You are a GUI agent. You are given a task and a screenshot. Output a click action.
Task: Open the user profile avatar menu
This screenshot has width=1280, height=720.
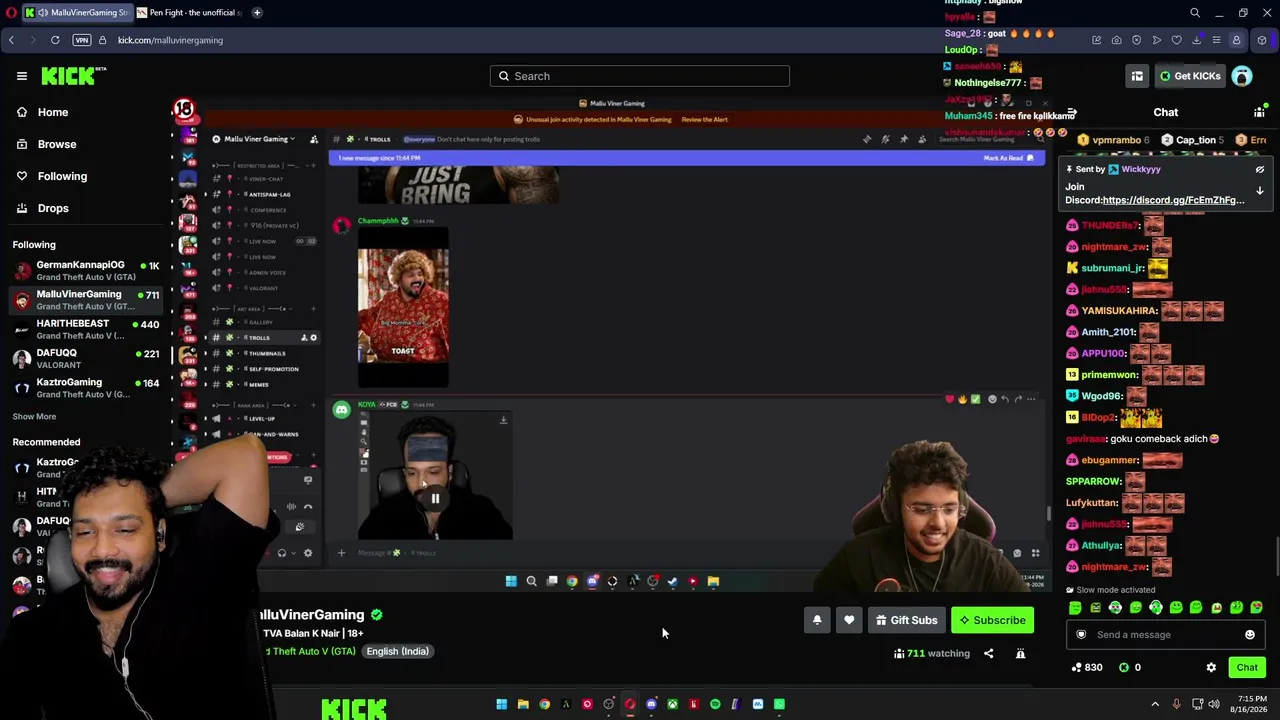point(1242,76)
